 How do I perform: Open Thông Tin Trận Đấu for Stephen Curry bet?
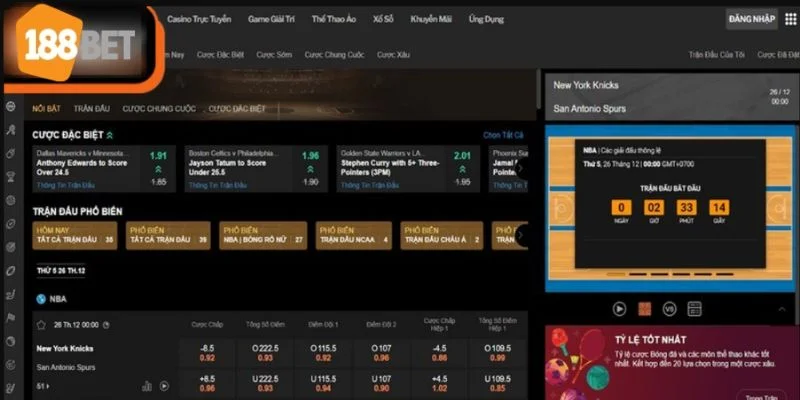[370, 185]
